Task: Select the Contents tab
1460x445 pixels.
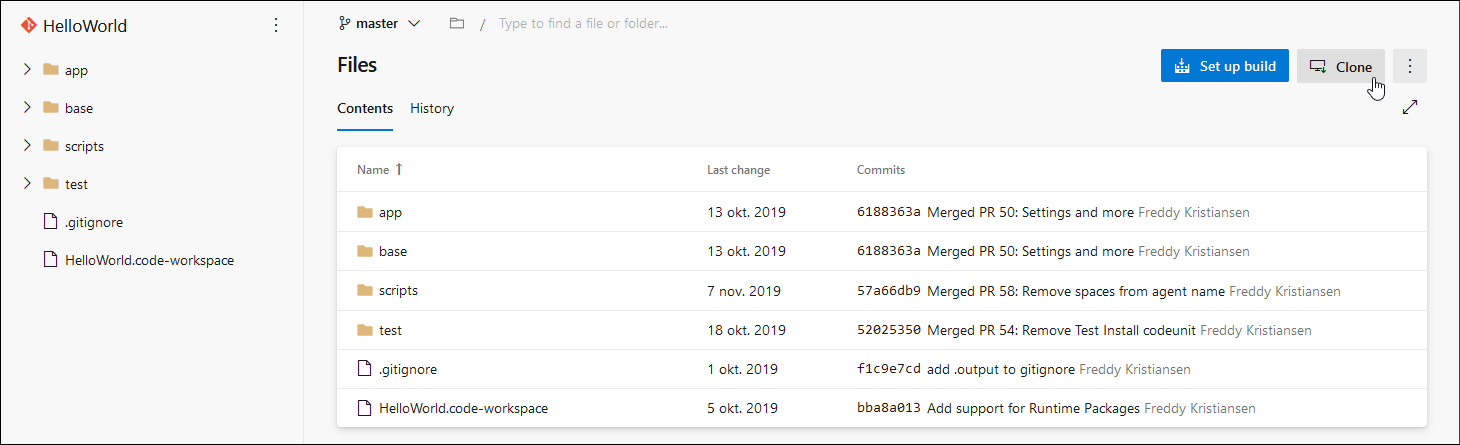Action: pos(365,108)
